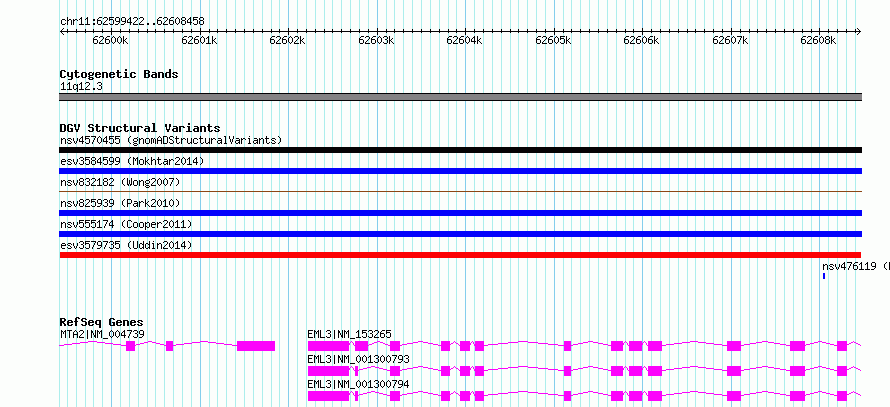The height and width of the screenshot is (407, 890).
Task: Open the nsv476119 variant label
Action: 855,266
